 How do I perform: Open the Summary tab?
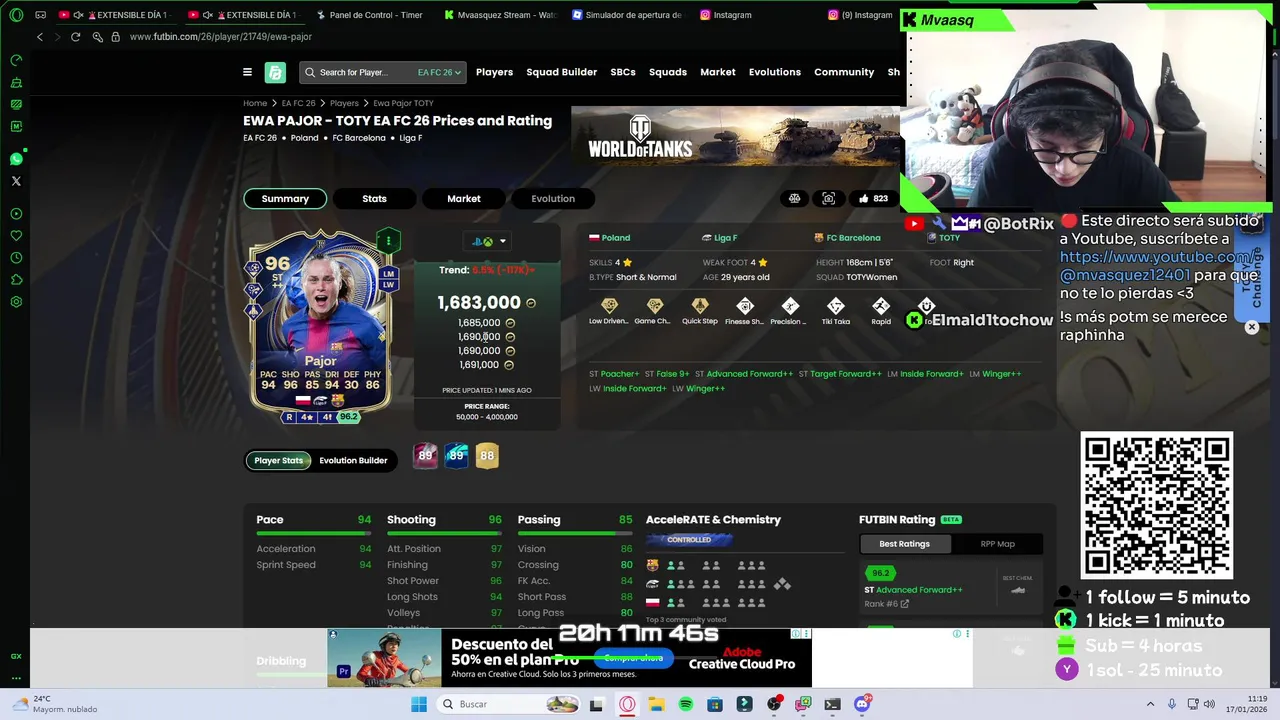[285, 198]
